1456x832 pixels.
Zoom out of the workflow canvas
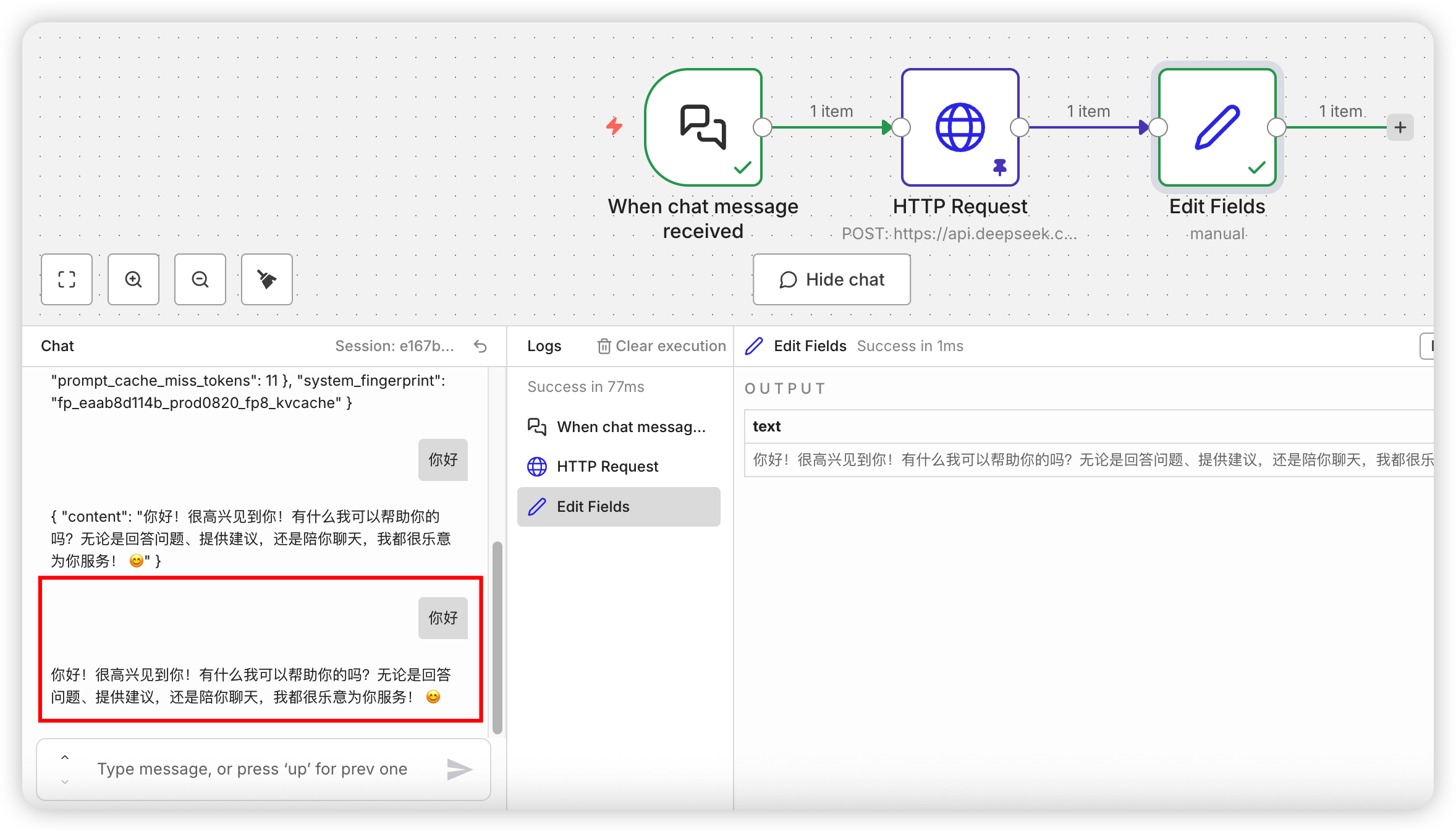[200, 279]
